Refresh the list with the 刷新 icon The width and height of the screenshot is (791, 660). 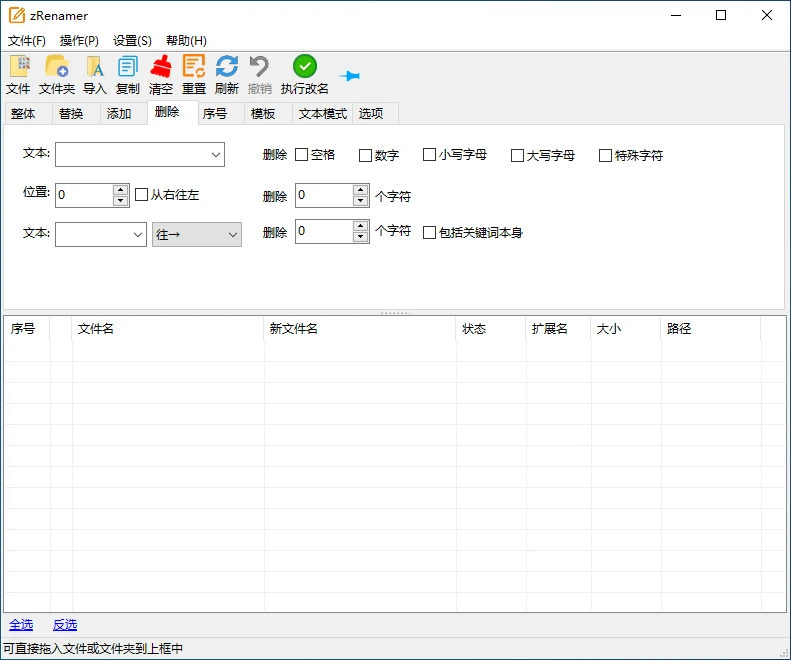[x=227, y=68]
